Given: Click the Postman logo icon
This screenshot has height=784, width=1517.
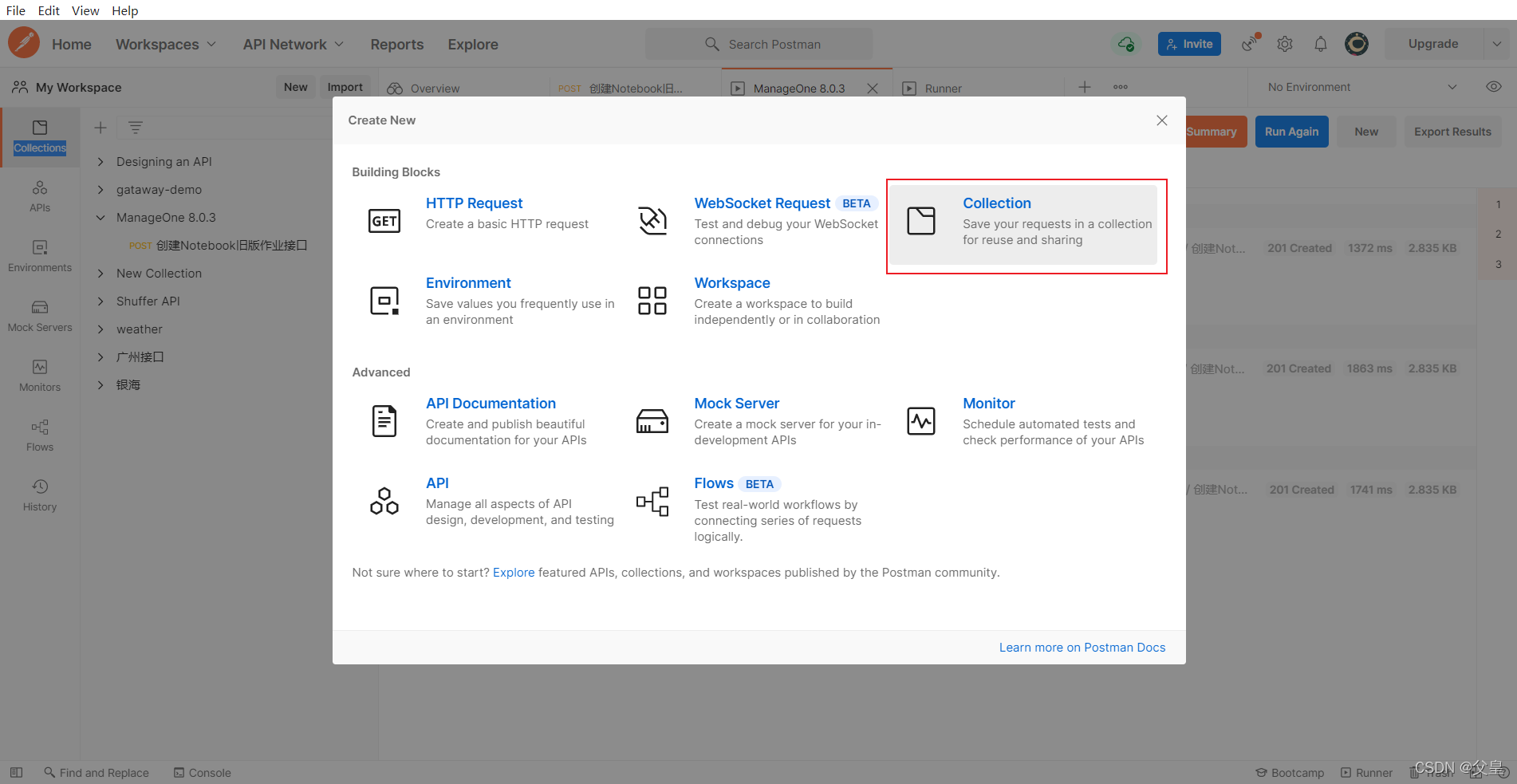Looking at the screenshot, I should point(24,43).
